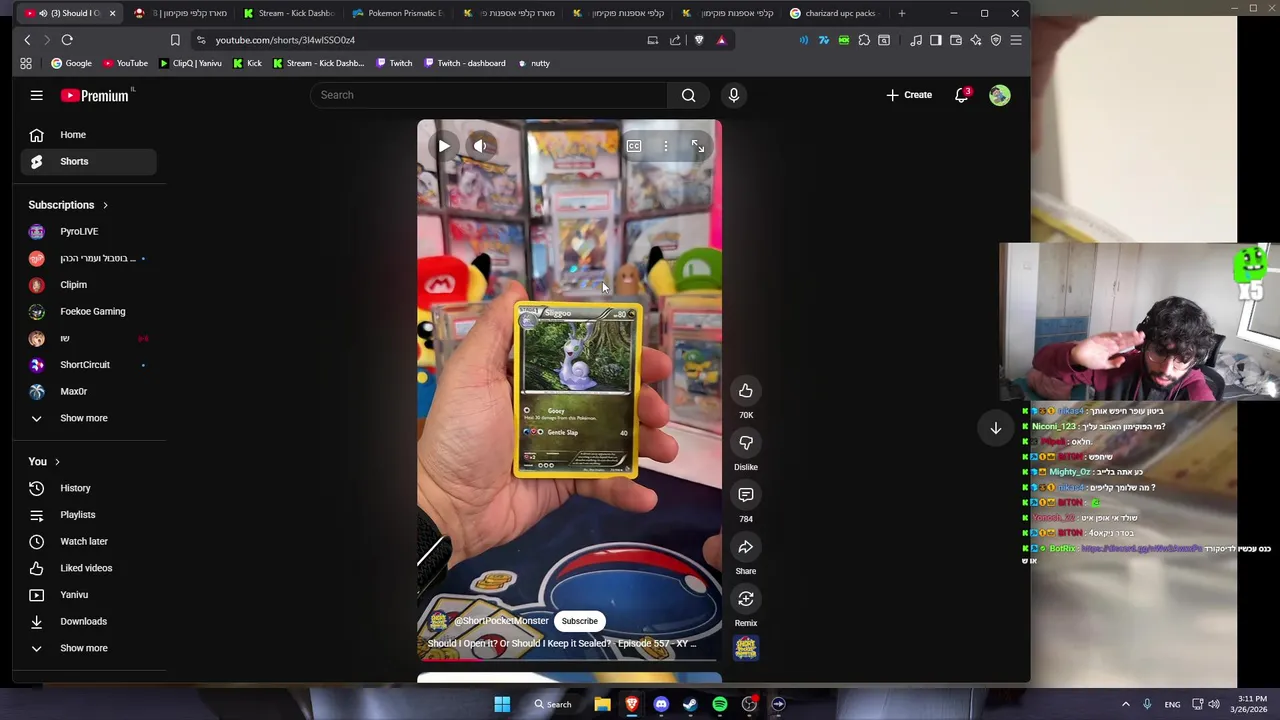Remix this Short
This screenshot has height=720, width=1280.
[x=746, y=599]
